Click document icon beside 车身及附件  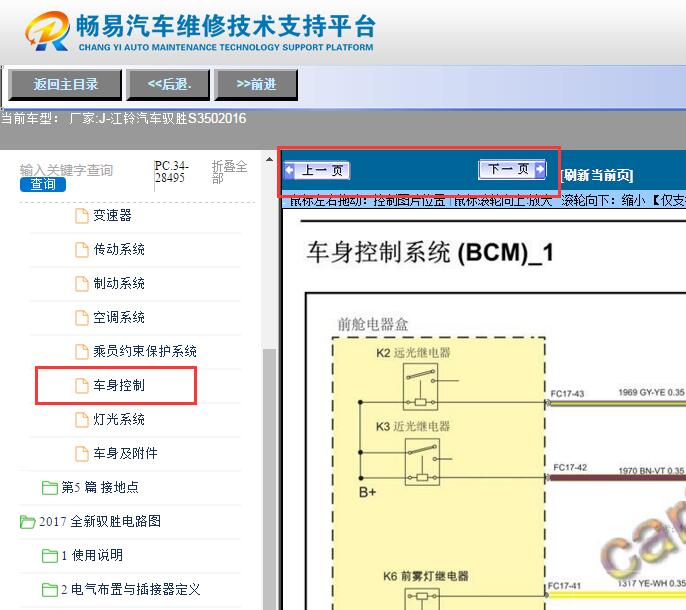(81, 453)
